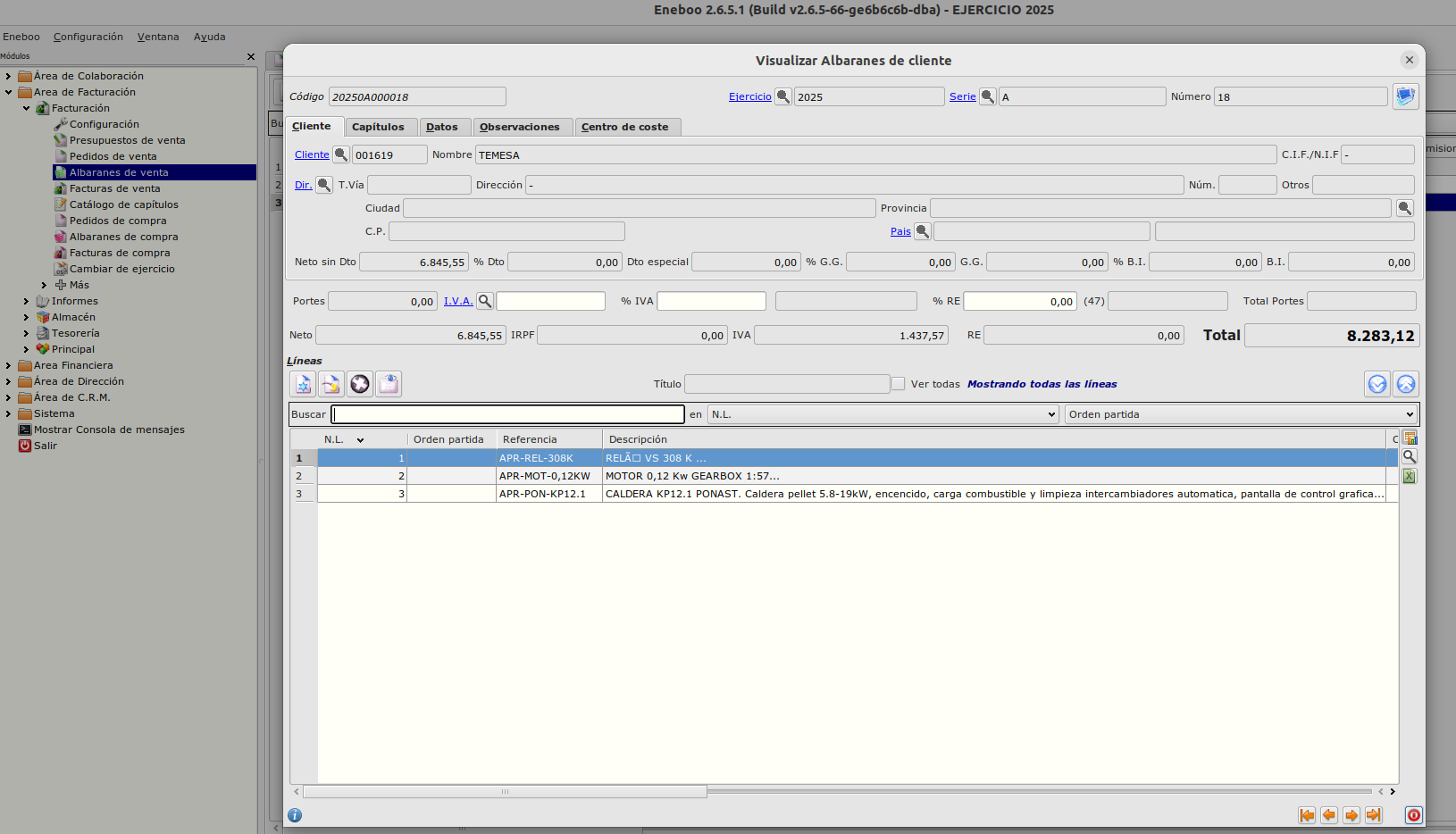
Task: Click the % IVA input field
Action: (712, 301)
